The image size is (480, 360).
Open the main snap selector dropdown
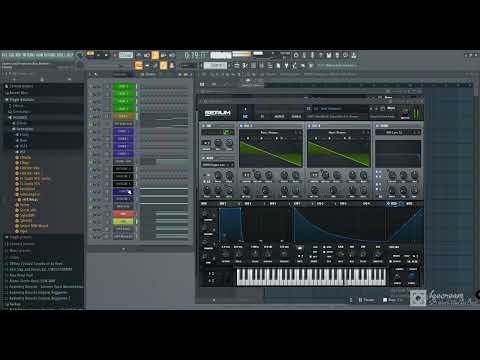pyautogui.click(x=187, y=66)
